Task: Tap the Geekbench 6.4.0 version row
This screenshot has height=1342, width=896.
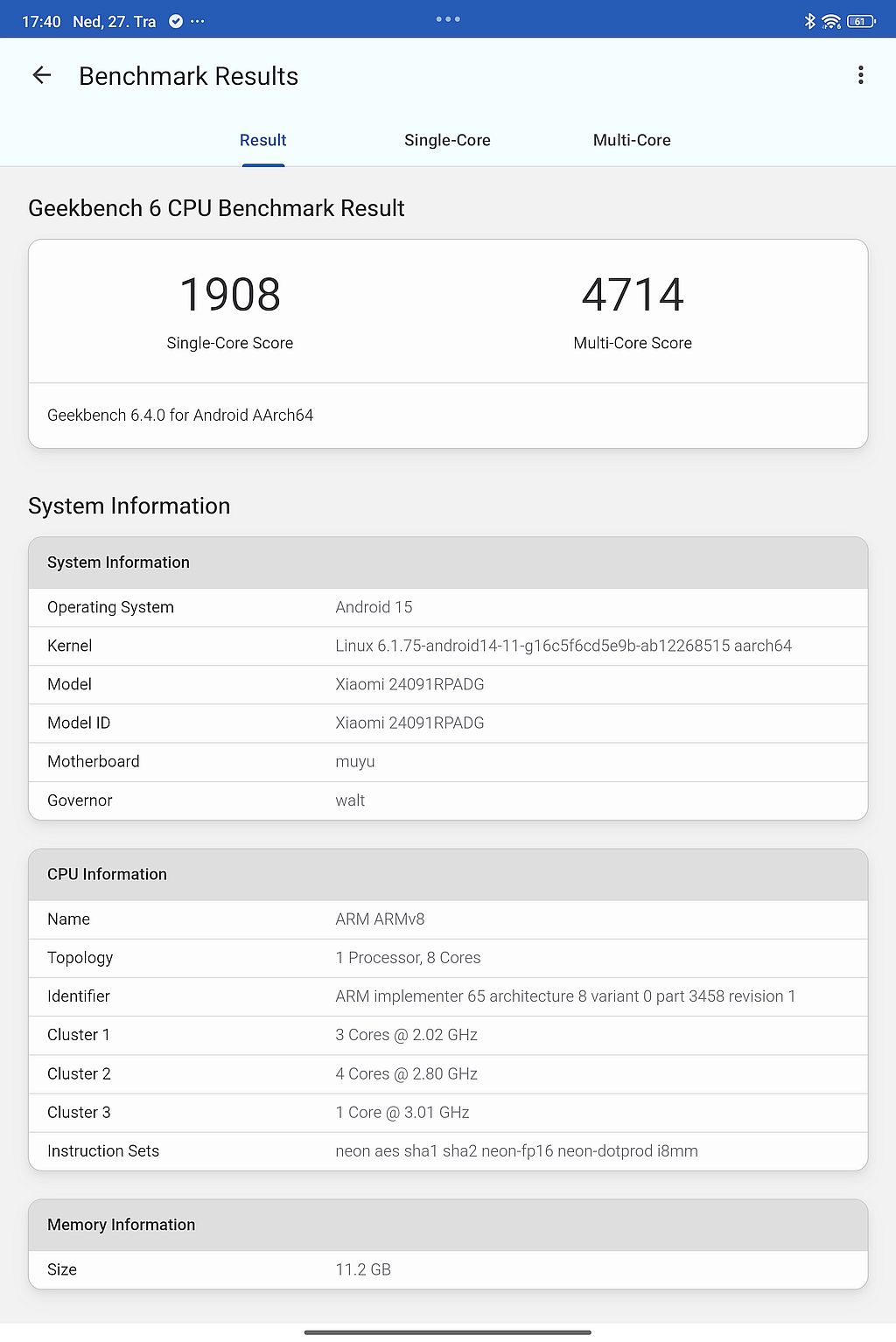Action: tap(448, 416)
